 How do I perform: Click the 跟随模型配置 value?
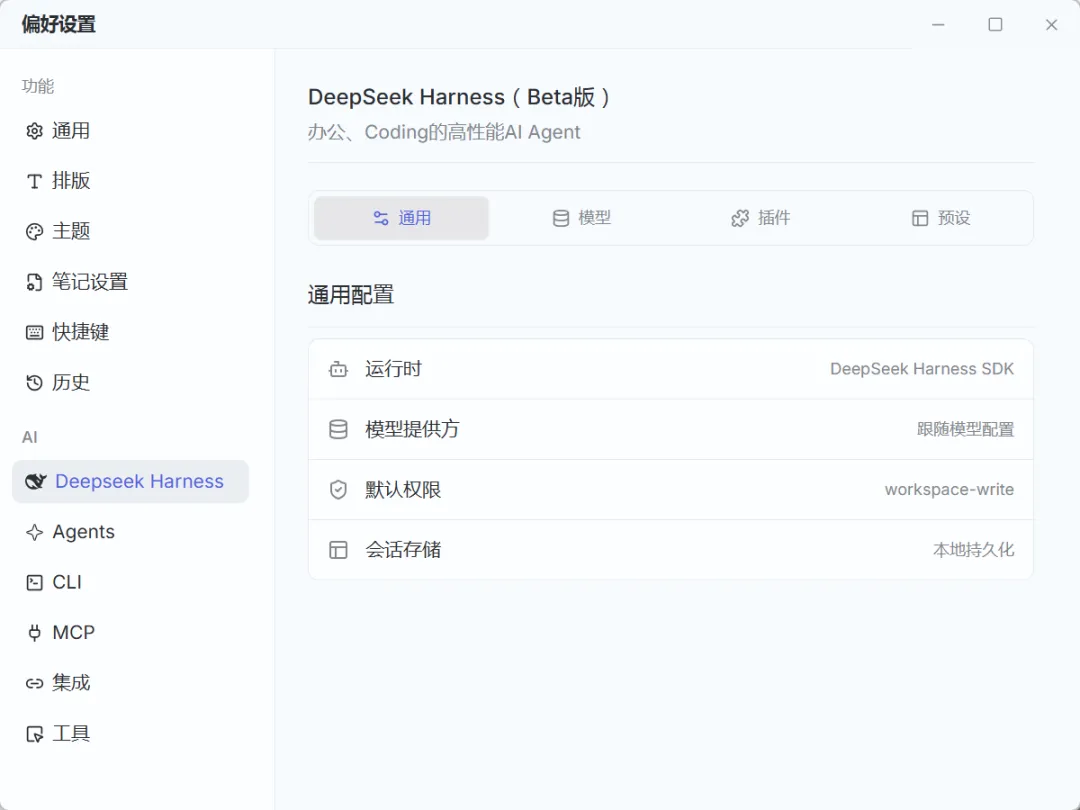click(965, 429)
